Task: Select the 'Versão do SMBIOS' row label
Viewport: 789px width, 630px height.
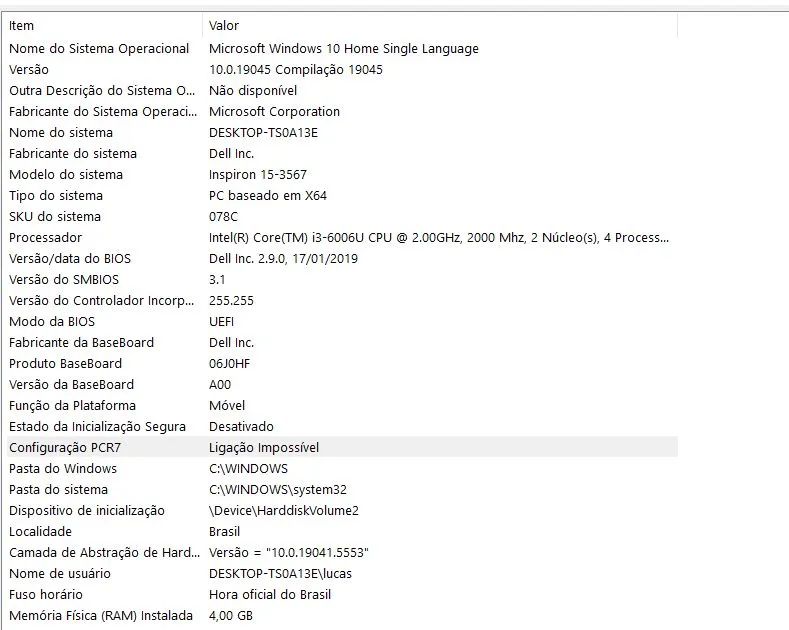Action: click(x=64, y=280)
